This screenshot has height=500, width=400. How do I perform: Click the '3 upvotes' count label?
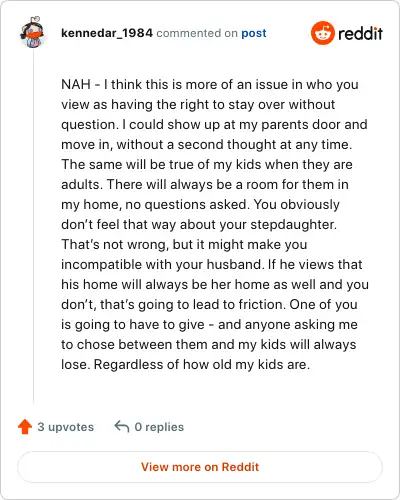click(66, 427)
